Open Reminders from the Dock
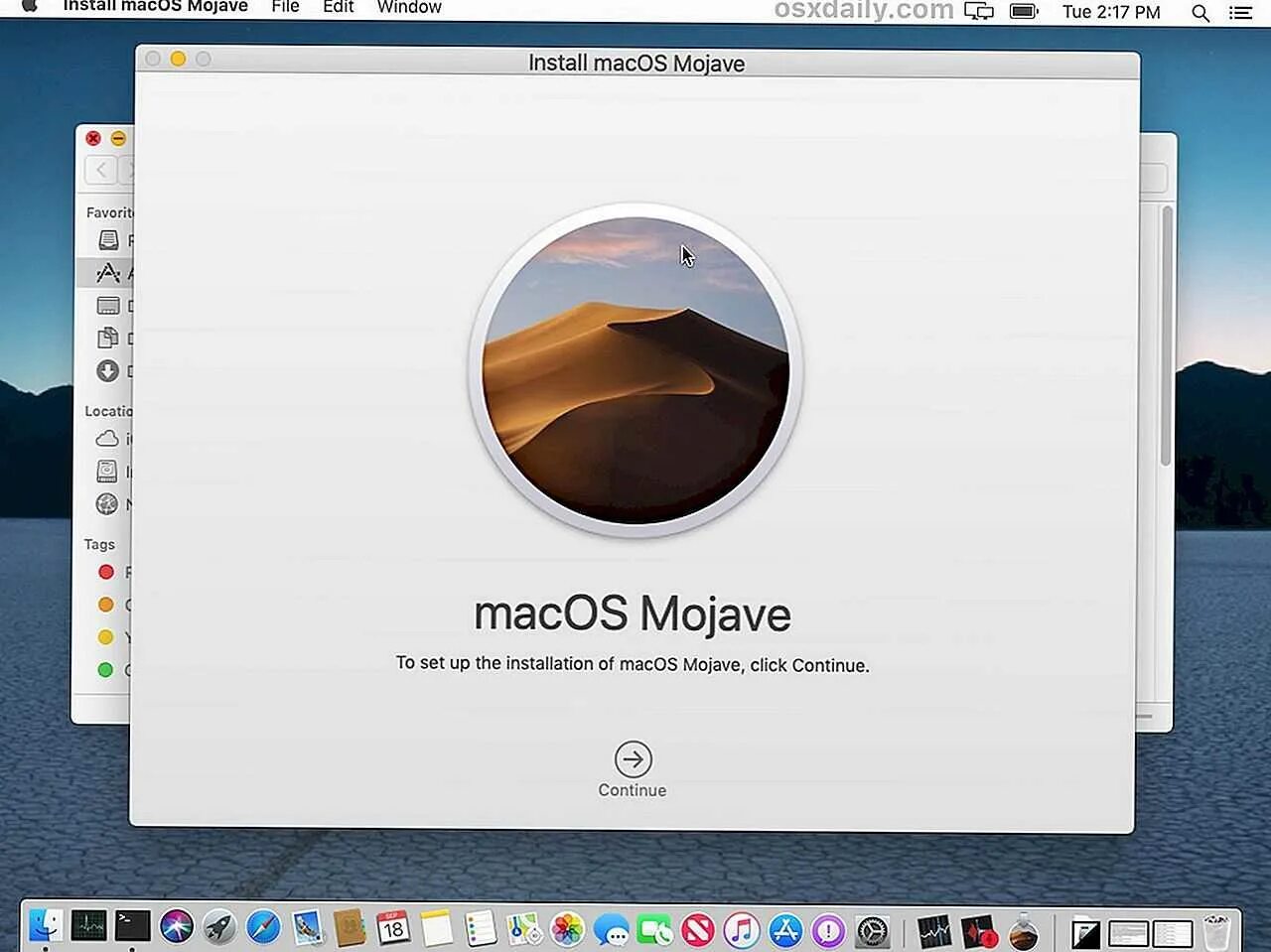 tap(481, 928)
